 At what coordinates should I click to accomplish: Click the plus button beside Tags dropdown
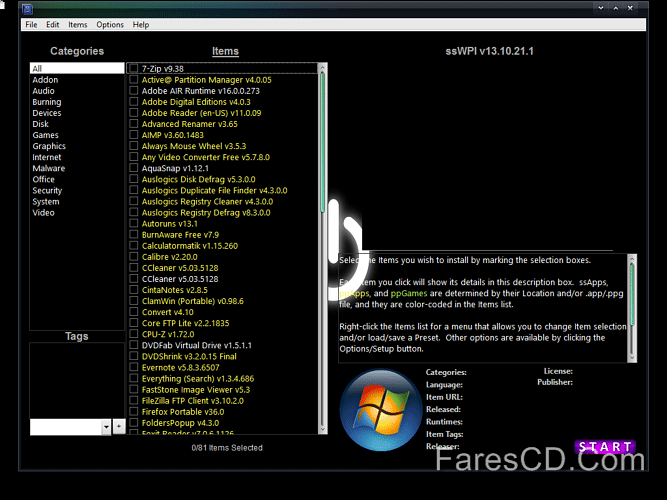tap(119, 426)
